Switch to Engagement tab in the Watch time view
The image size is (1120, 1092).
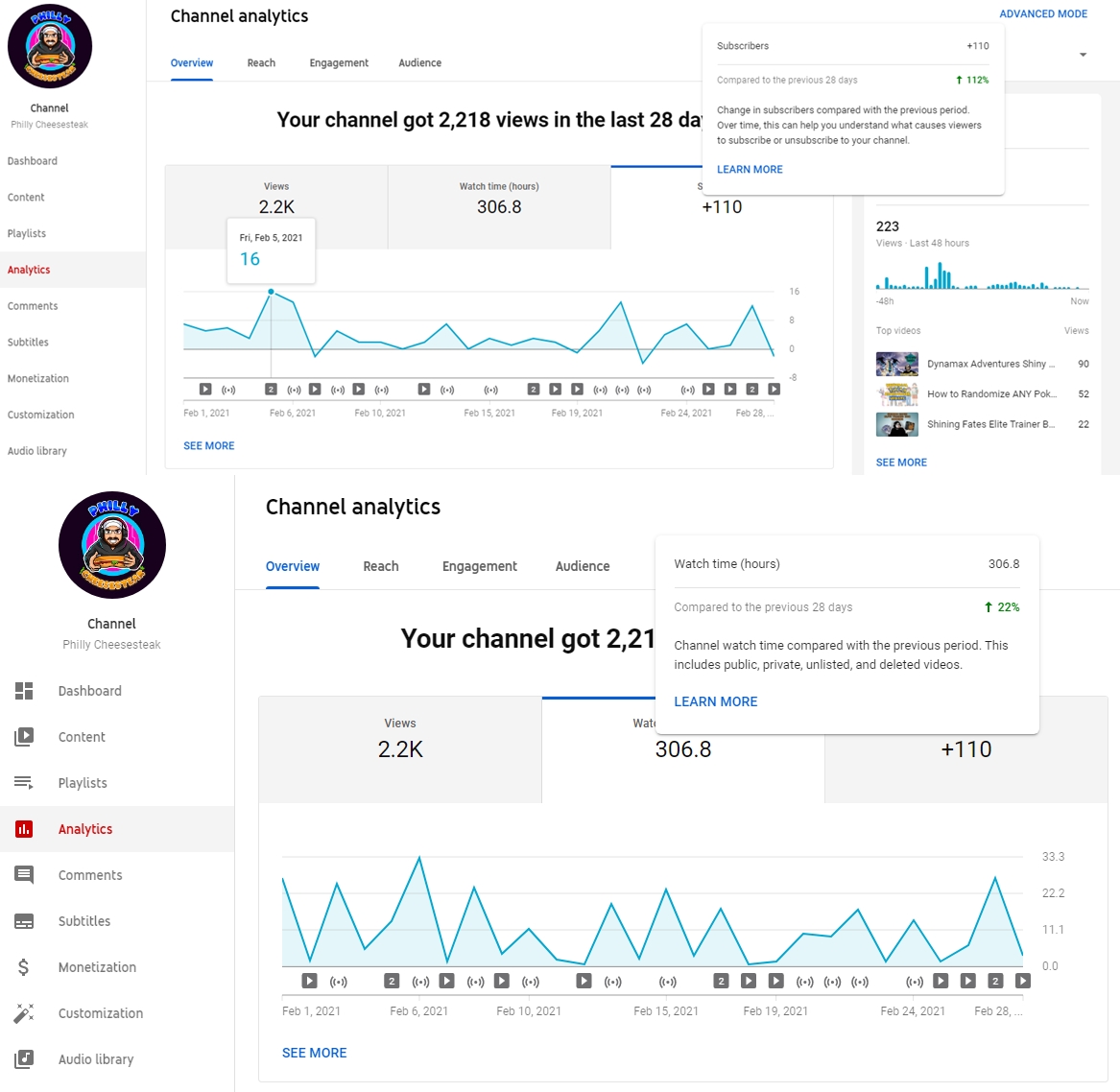pyautogui.click(x=479, y=566)
